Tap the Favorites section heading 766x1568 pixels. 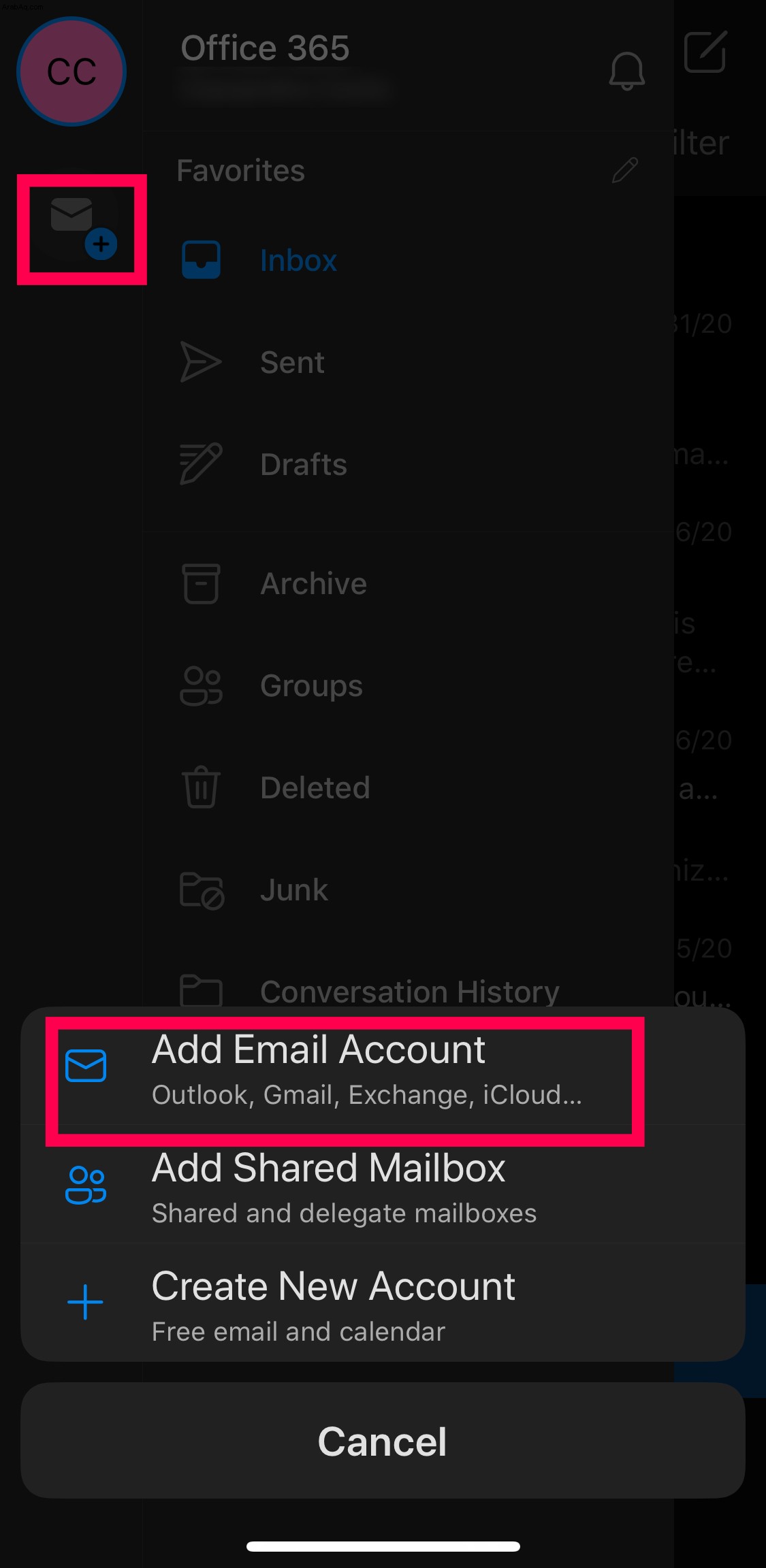[x=240, y=170]
